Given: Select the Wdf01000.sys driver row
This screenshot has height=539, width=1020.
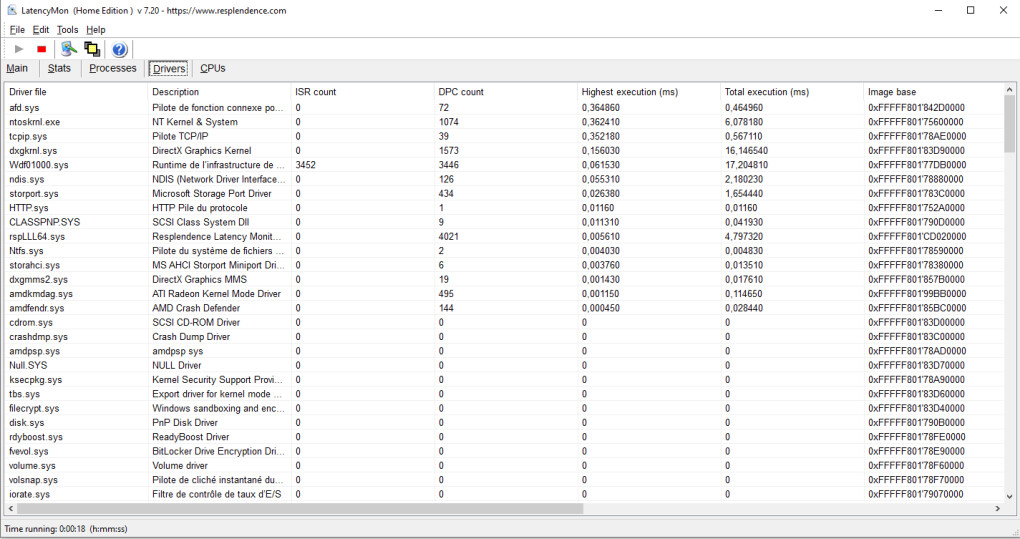Looking at the screenshot, I should (x=504, y=165).
